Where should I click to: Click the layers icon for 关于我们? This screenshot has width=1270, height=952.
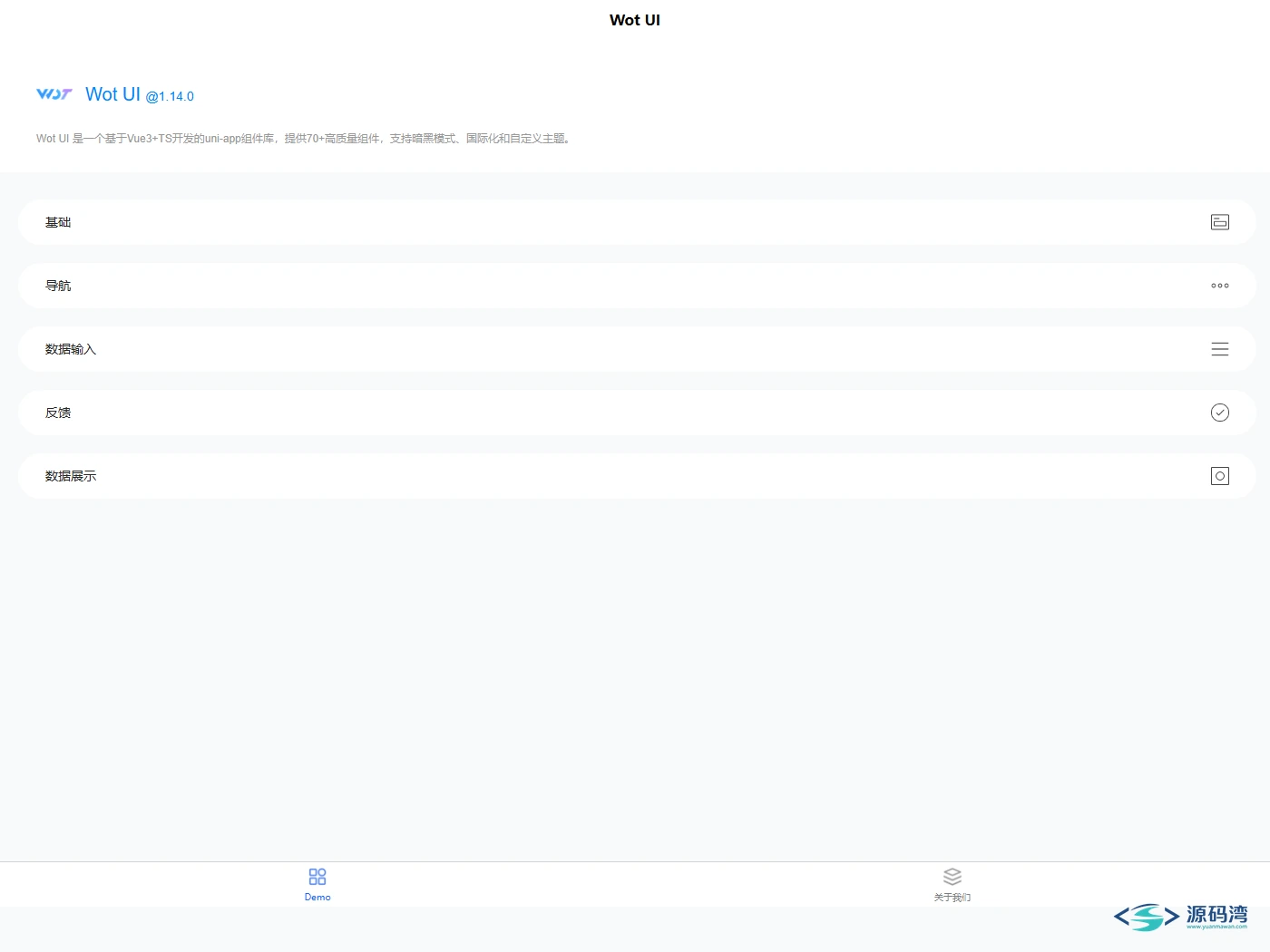click(x=952, y=877)
